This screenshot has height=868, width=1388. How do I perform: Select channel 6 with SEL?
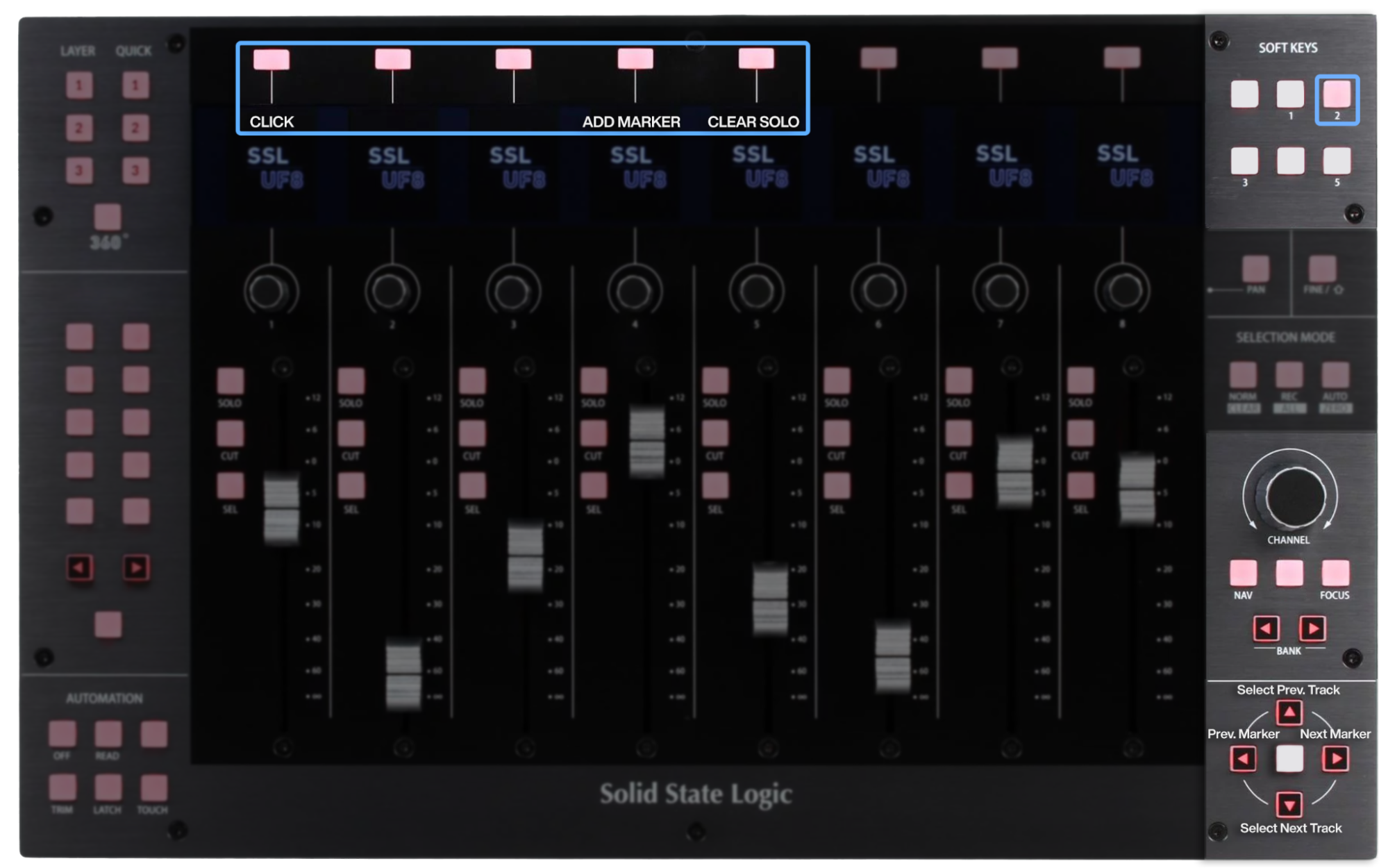coord(837,486)
